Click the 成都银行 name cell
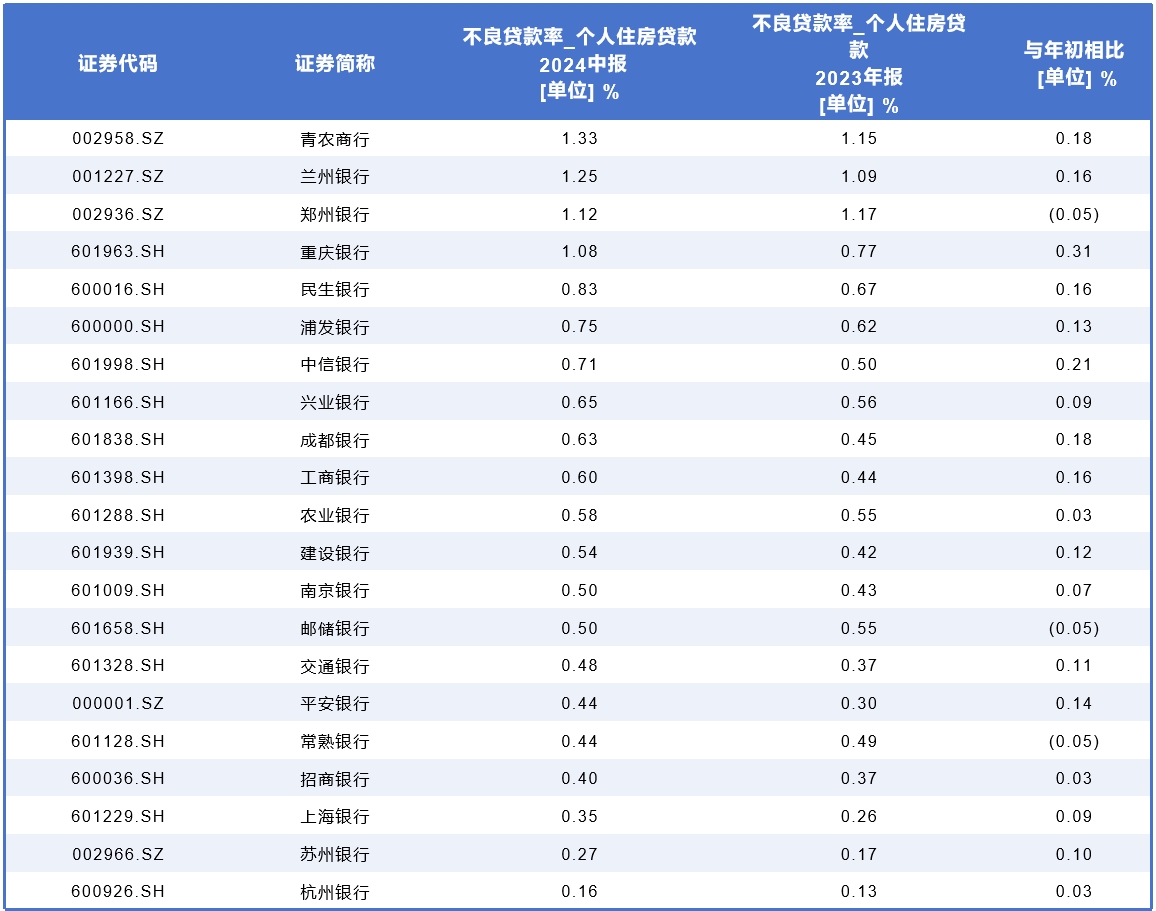 point(335,440)
